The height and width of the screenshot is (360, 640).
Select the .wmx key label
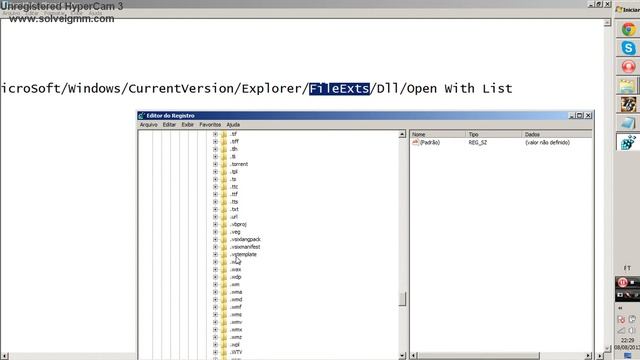point(236,330)
